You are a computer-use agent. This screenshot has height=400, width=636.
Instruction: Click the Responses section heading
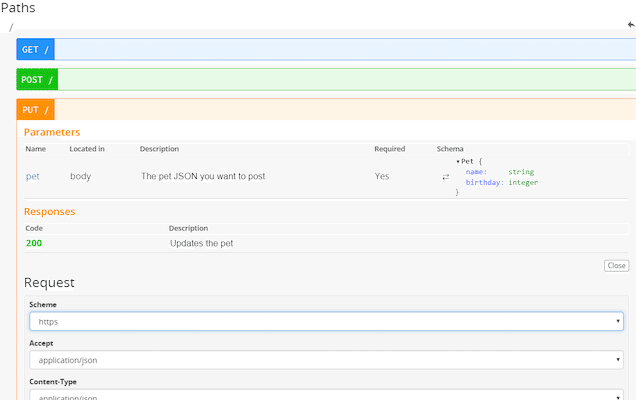coord(49,212)
